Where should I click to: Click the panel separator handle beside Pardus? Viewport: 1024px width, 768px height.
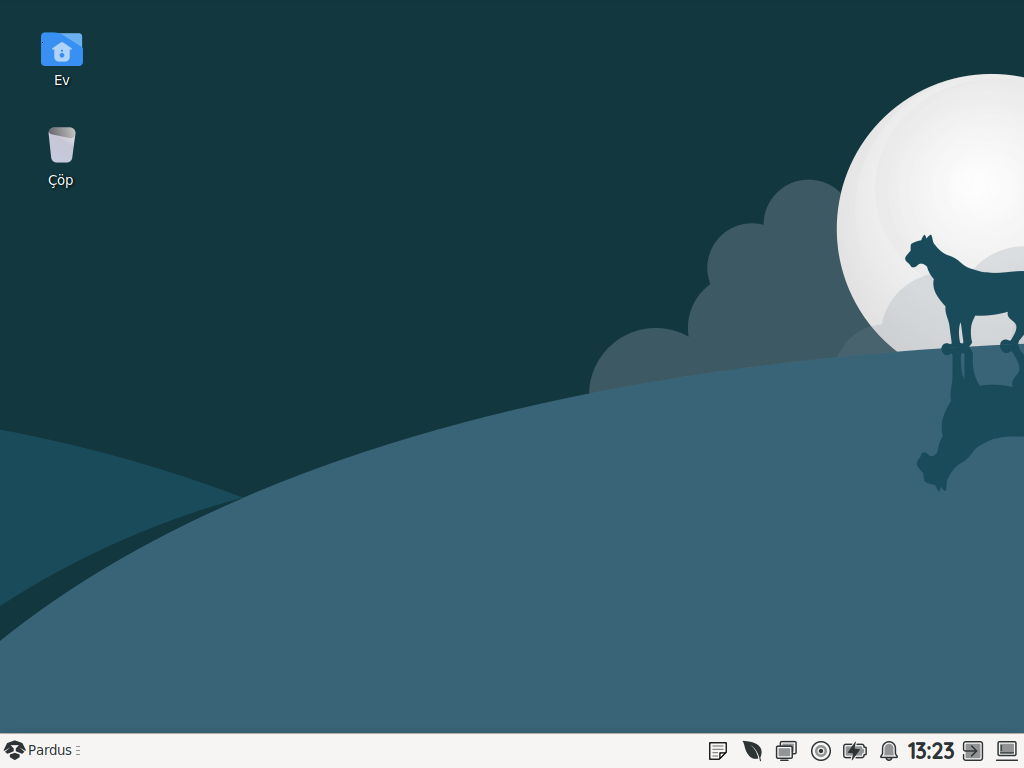pos(78,750)
